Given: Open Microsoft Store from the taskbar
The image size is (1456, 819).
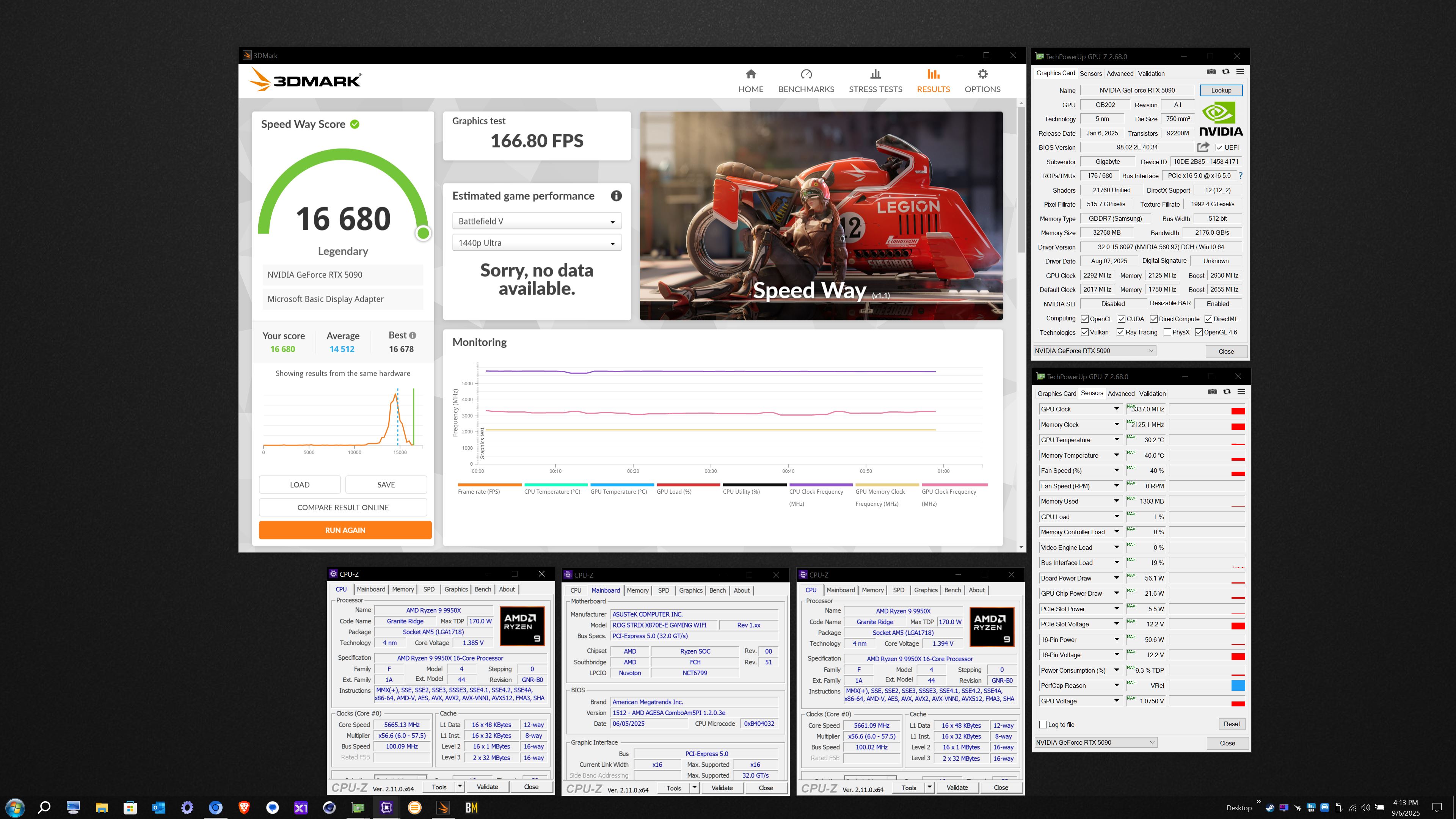Looking at the screenshot, I should (130, 807).
